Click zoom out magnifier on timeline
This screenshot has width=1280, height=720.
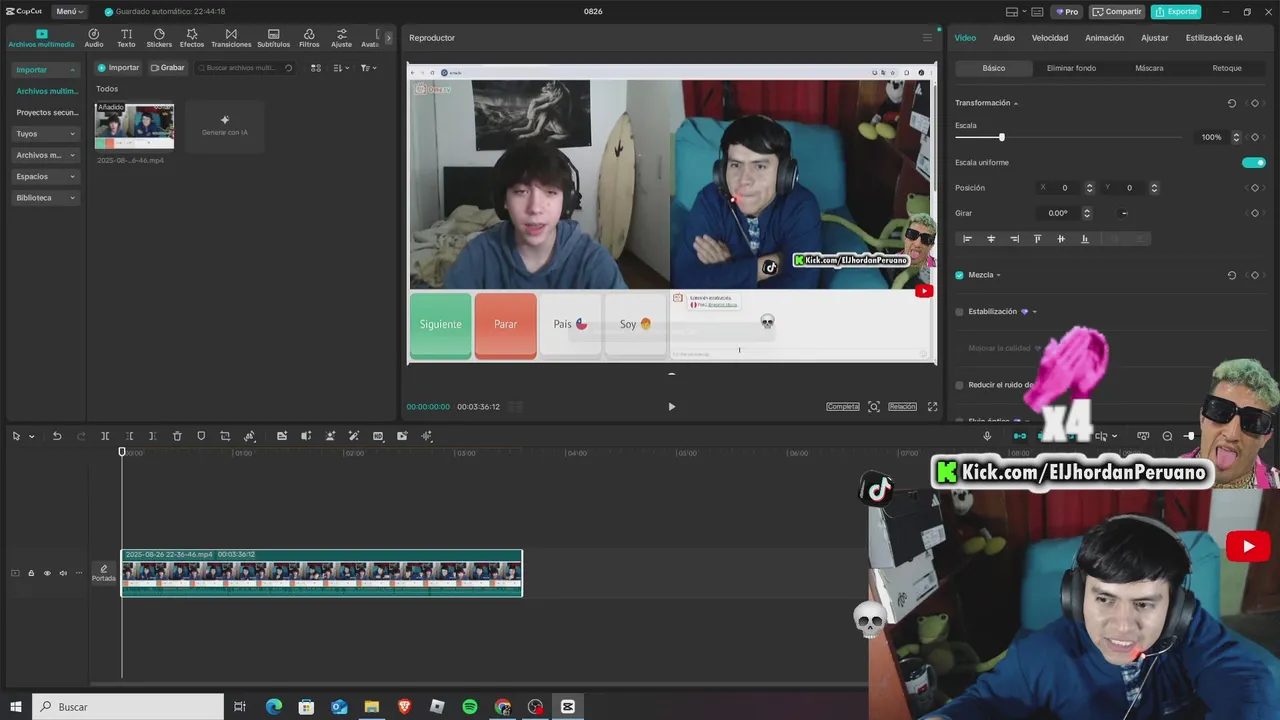tap(1167, 436)
